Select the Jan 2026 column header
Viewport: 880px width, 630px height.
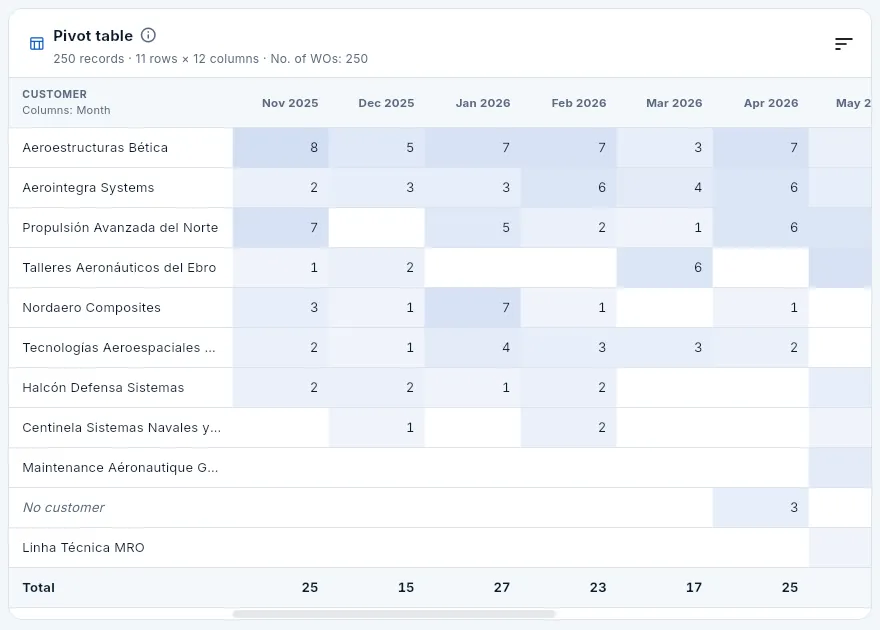pyautogui.click(x=483, y=103)
